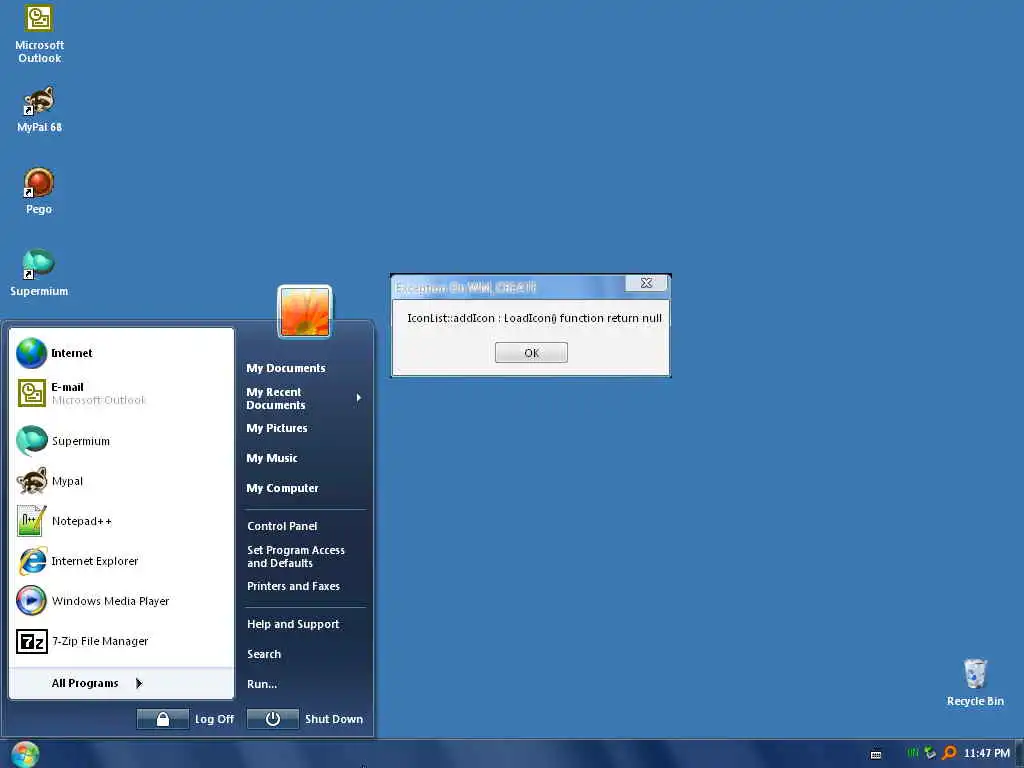Select the Recycle Bin desktop icon
The image size is (1024, 768).
[975, 682]
